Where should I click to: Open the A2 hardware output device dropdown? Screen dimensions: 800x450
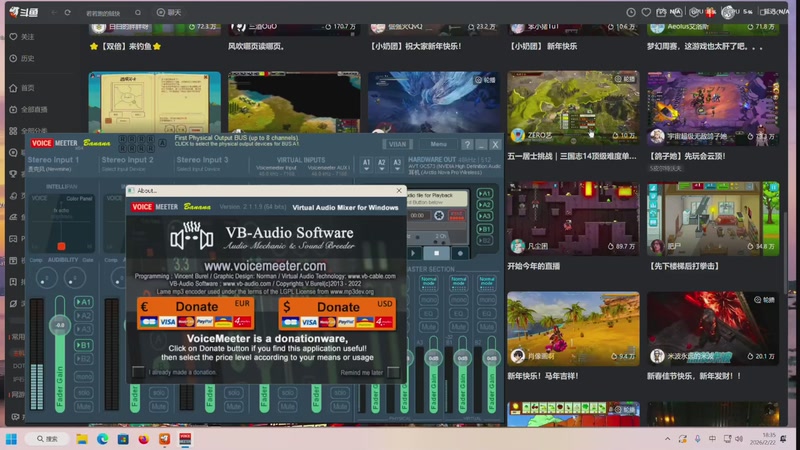pos(382,164)
